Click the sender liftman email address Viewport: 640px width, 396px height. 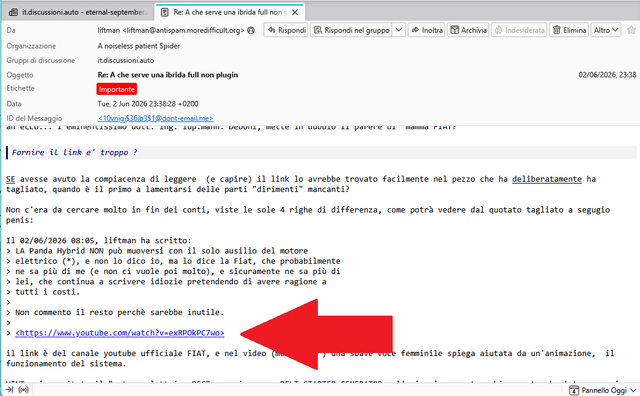(171, 30)
